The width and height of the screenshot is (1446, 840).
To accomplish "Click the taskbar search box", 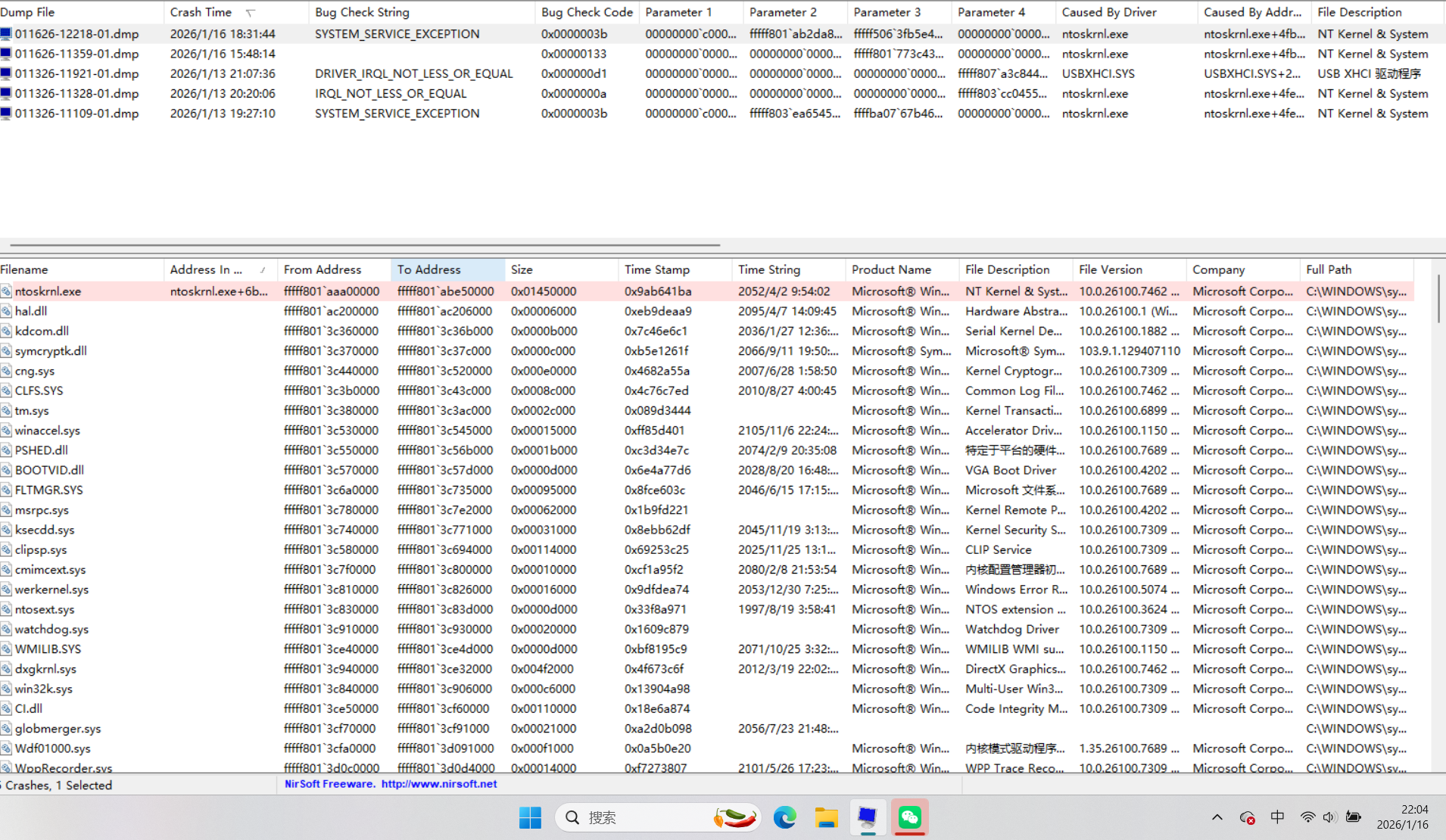I will (658, 817).
